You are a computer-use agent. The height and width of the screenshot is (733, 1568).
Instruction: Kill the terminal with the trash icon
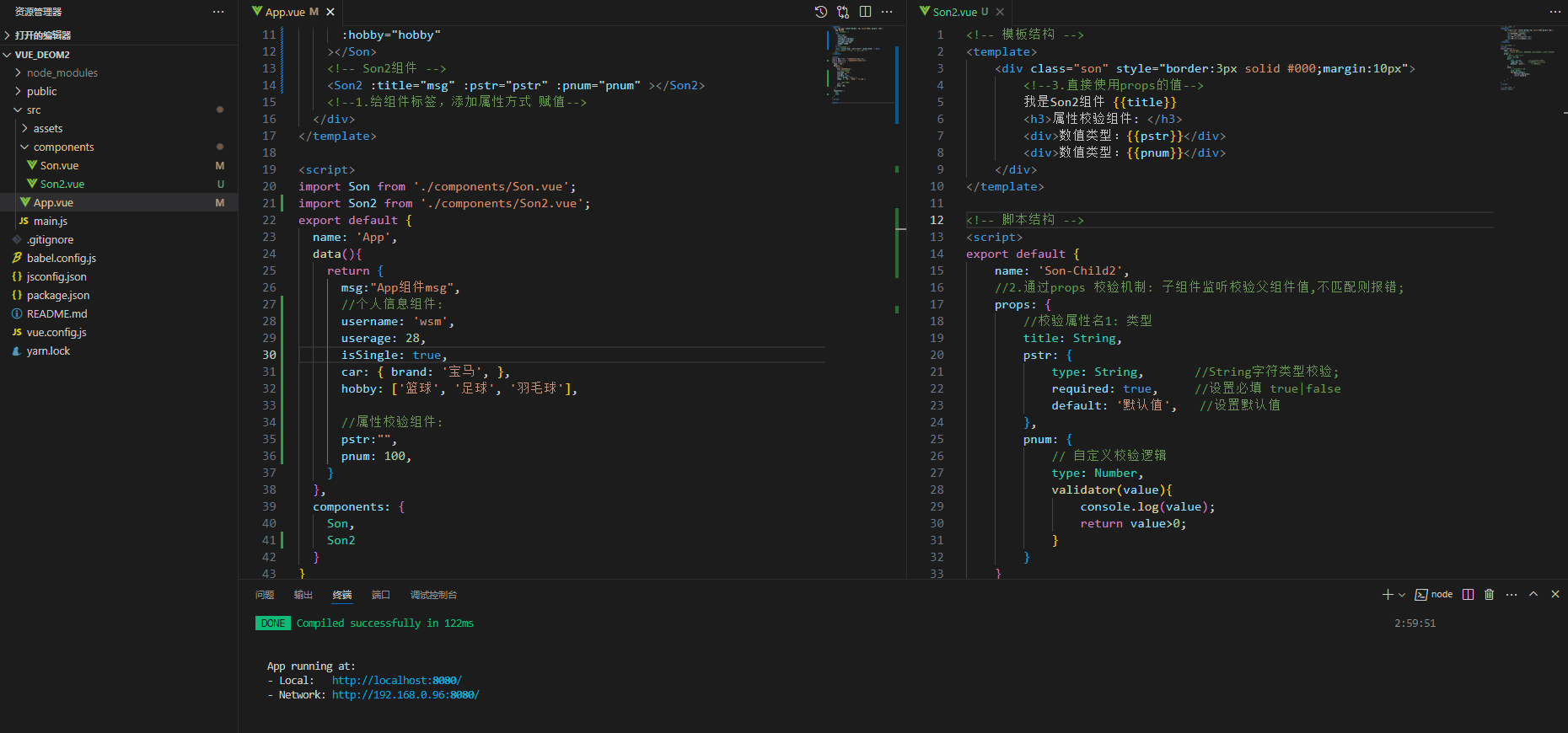coord(1490,595)
